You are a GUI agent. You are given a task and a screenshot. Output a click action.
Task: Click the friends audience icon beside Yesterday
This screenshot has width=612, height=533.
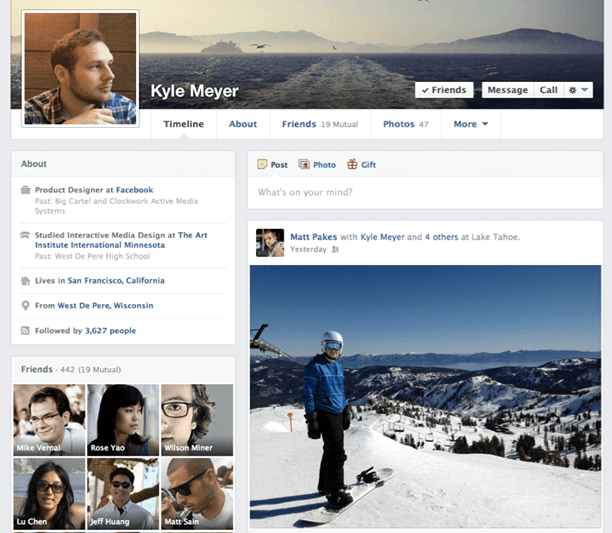pyautogui.click(x=335, y=249)
